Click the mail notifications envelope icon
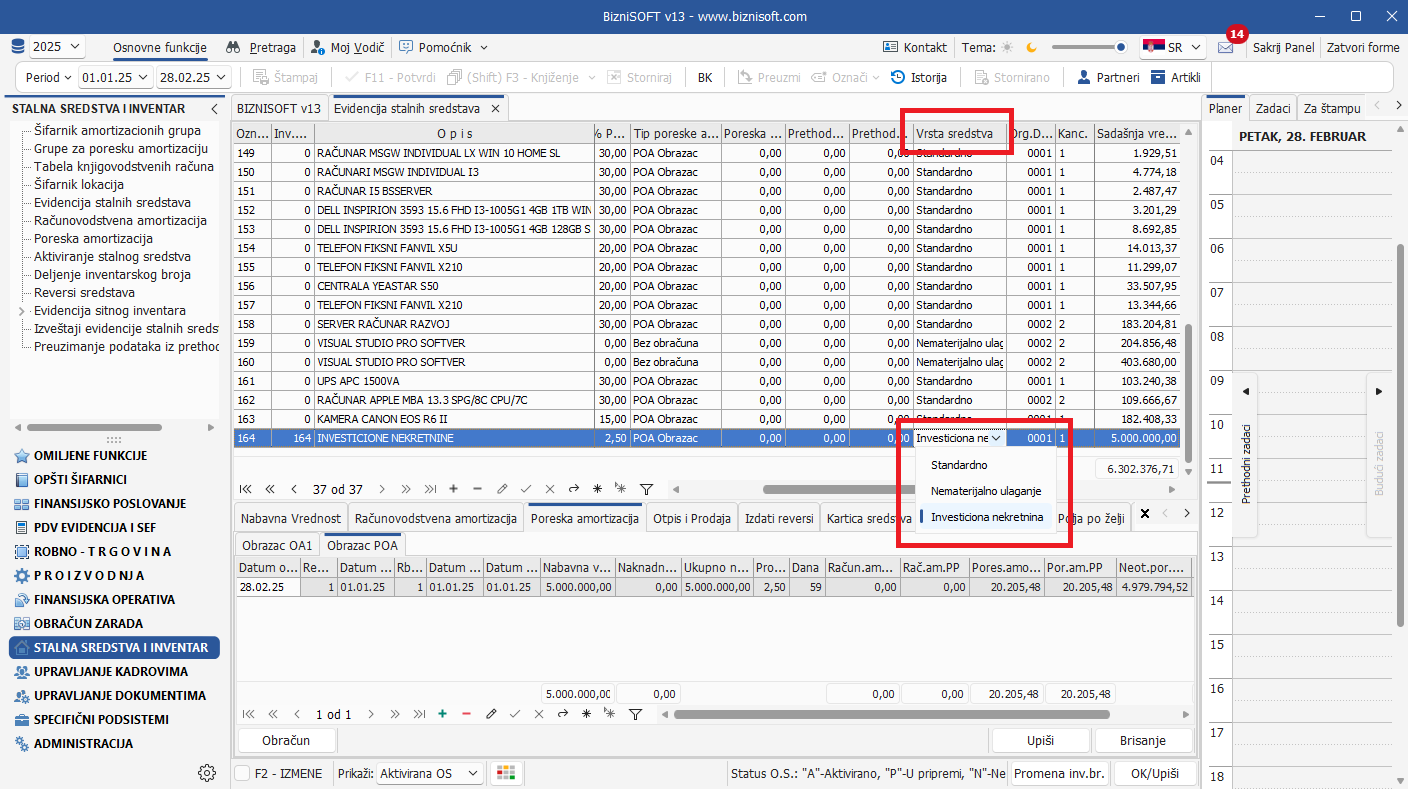Screen dimensions: 1408x789 1225,47
